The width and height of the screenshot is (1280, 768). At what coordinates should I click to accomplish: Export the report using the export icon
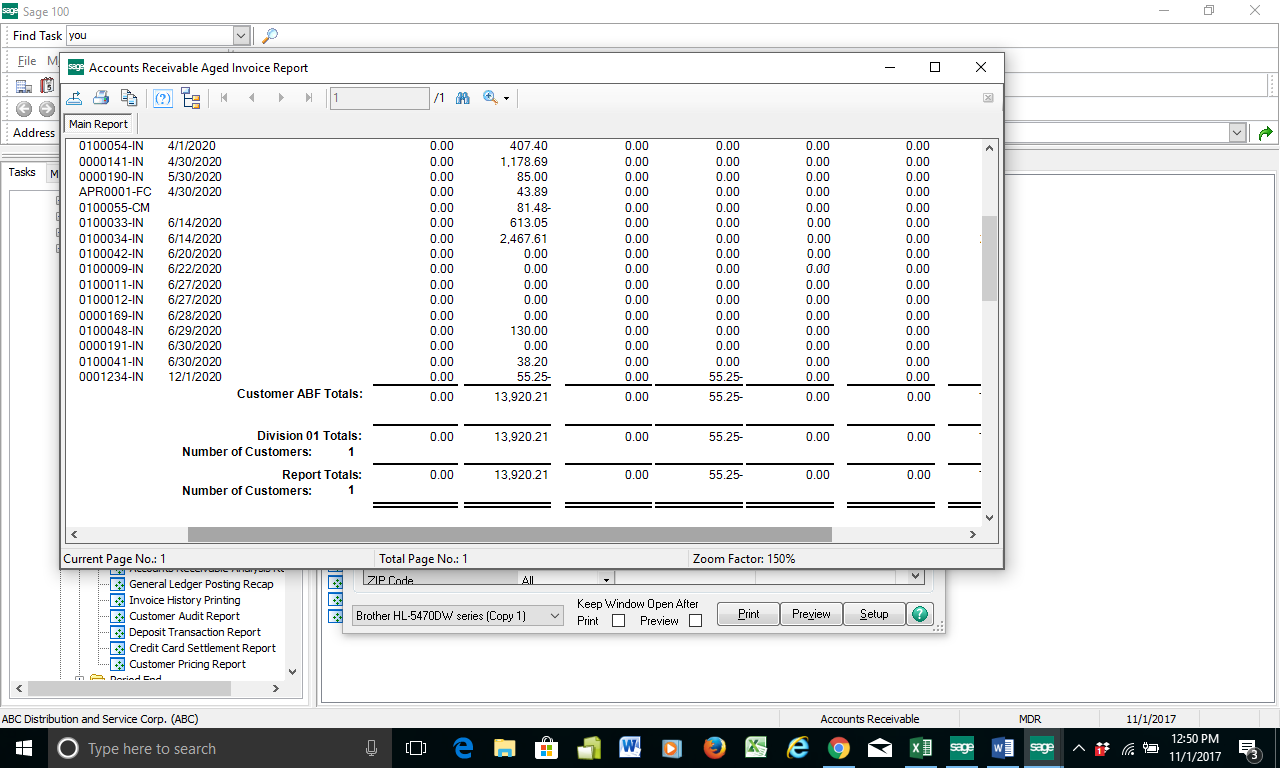tap(74, 97)
